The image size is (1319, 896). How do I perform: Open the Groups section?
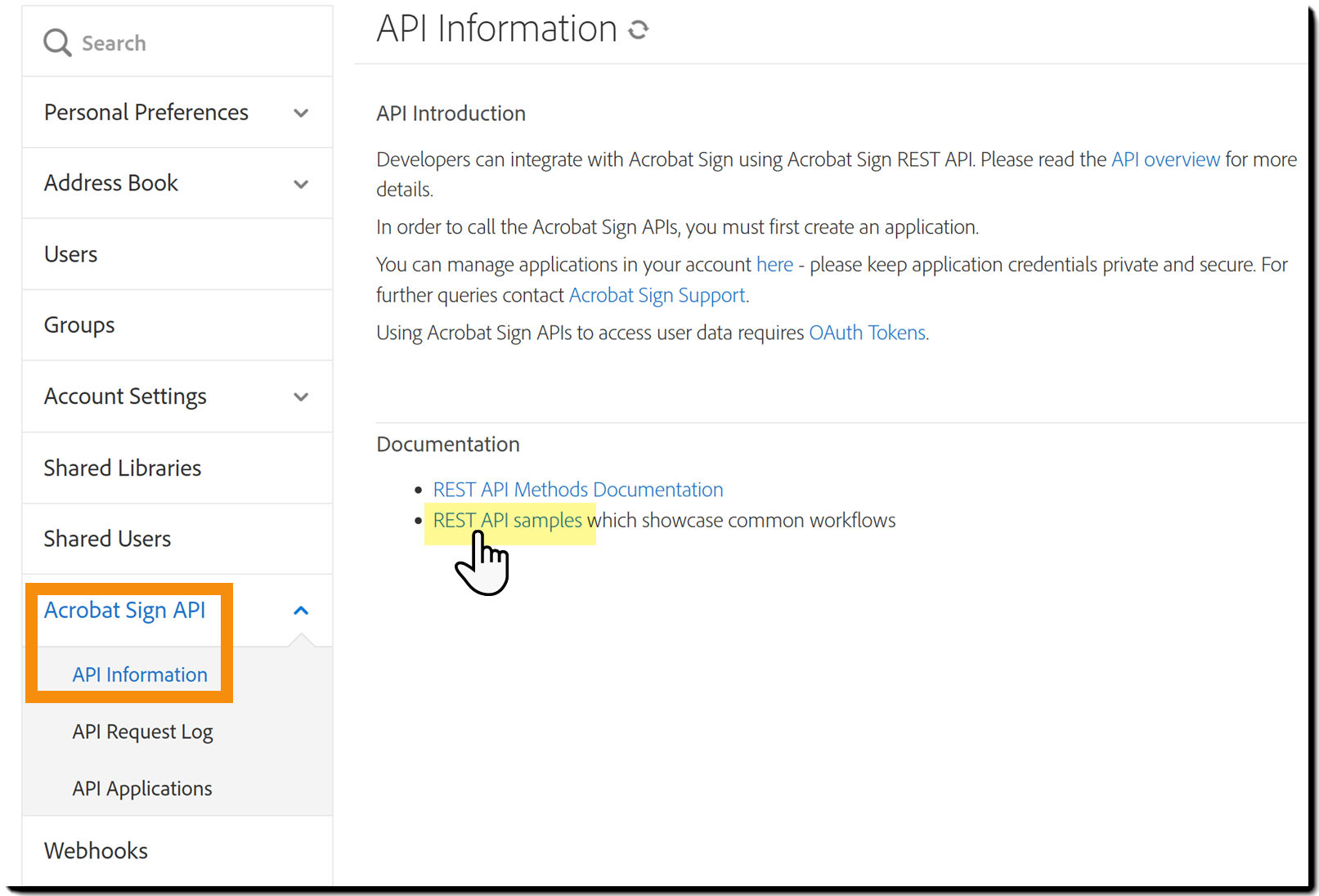tap(79, 325)
